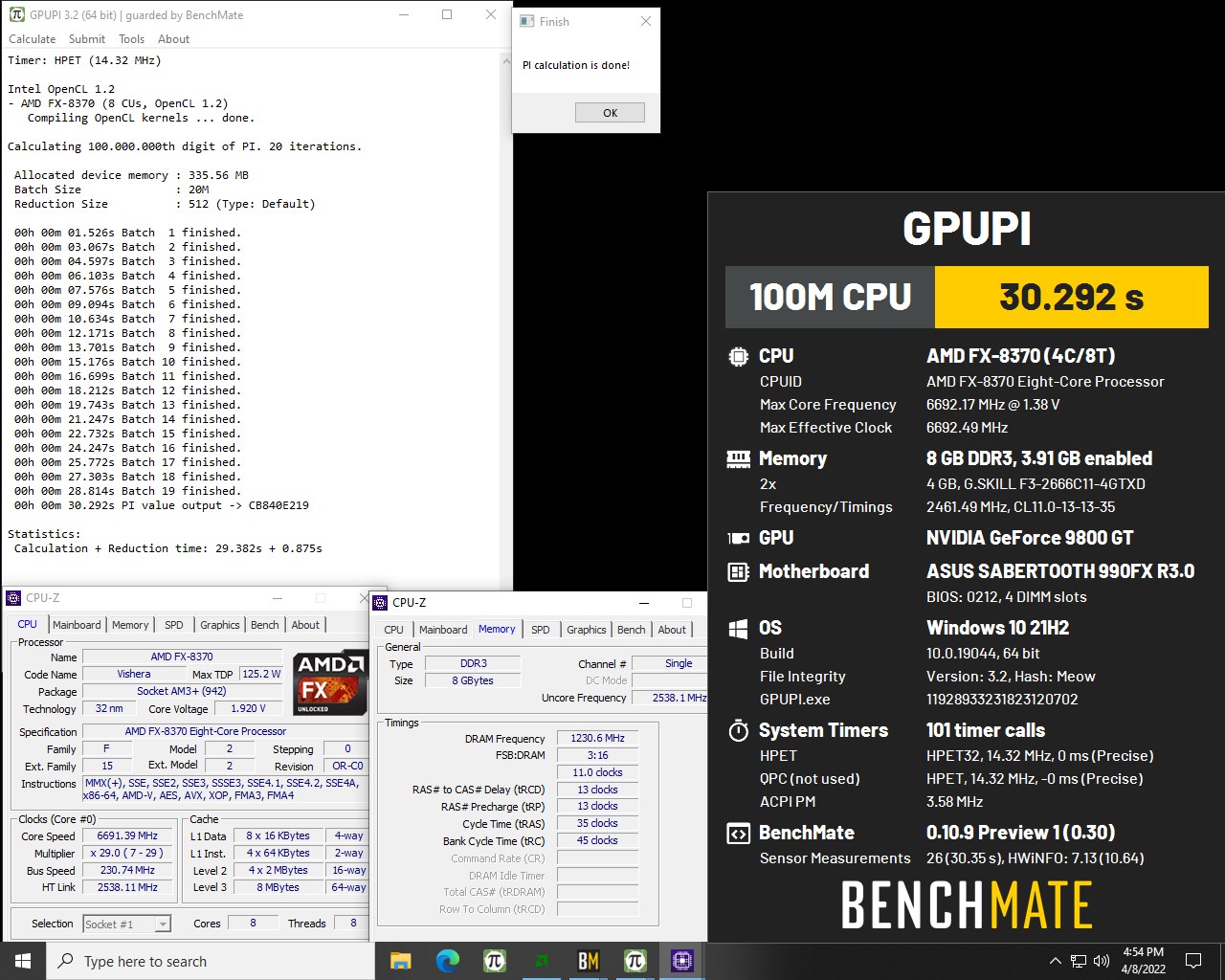Screen dimensions: 1225x980
Task: Minimize the processor CPU-Z window
Action: coord(278,598)
